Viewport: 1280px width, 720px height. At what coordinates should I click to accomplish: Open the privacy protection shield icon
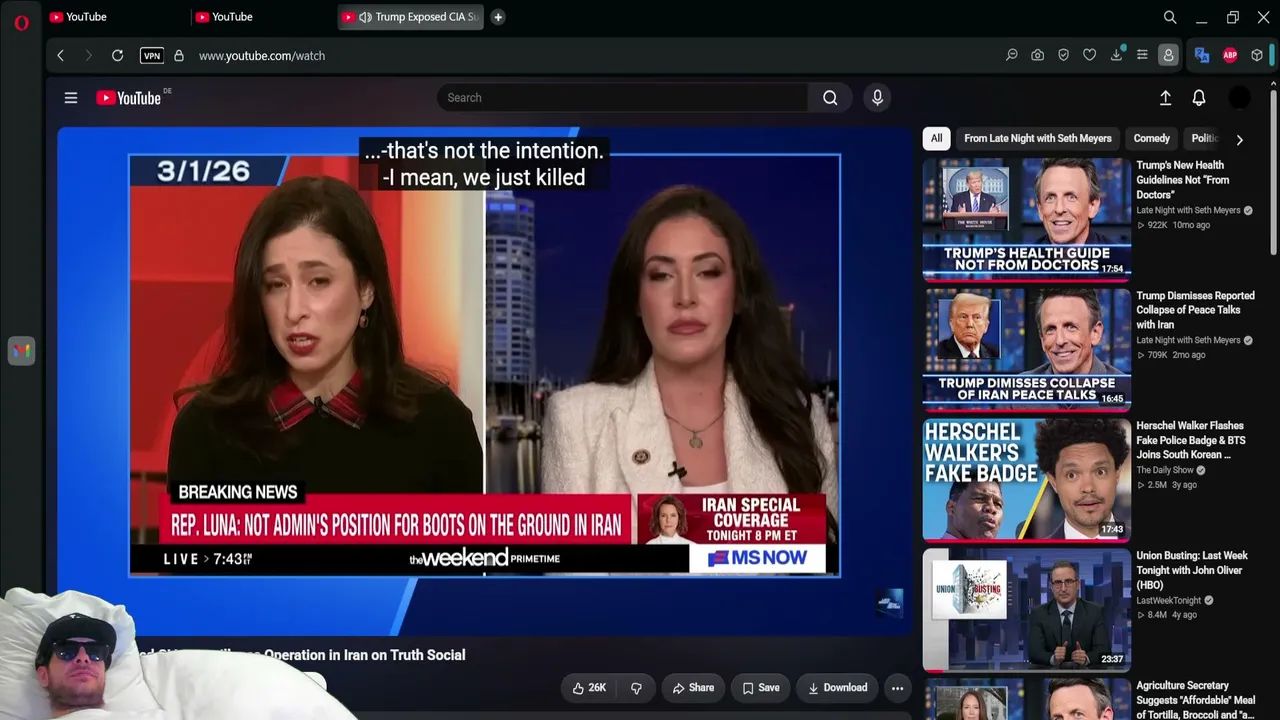(x=1064, y=56)
